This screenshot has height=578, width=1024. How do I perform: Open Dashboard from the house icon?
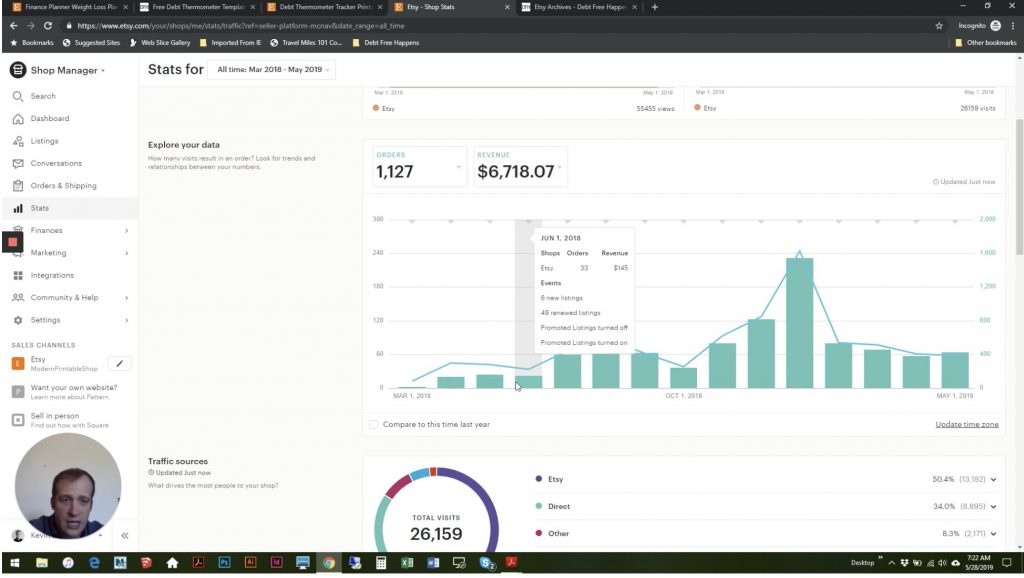coord(18,118)
